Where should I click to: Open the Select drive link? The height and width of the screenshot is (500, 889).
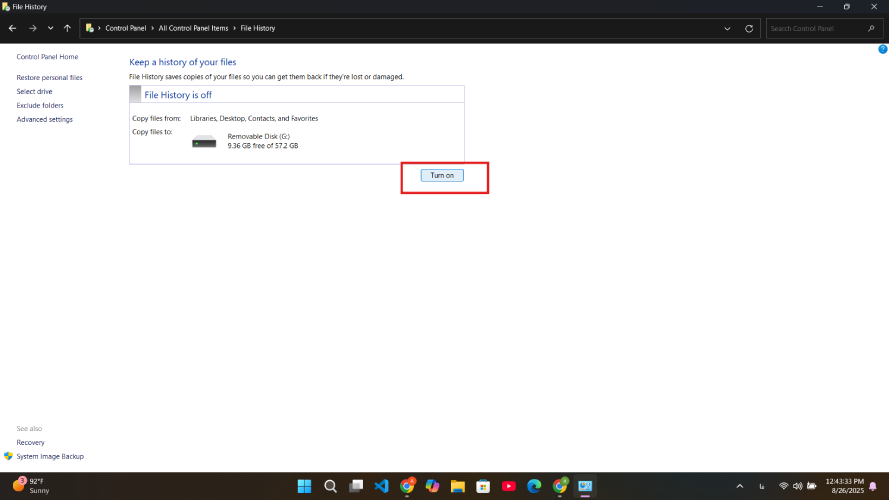34,91
